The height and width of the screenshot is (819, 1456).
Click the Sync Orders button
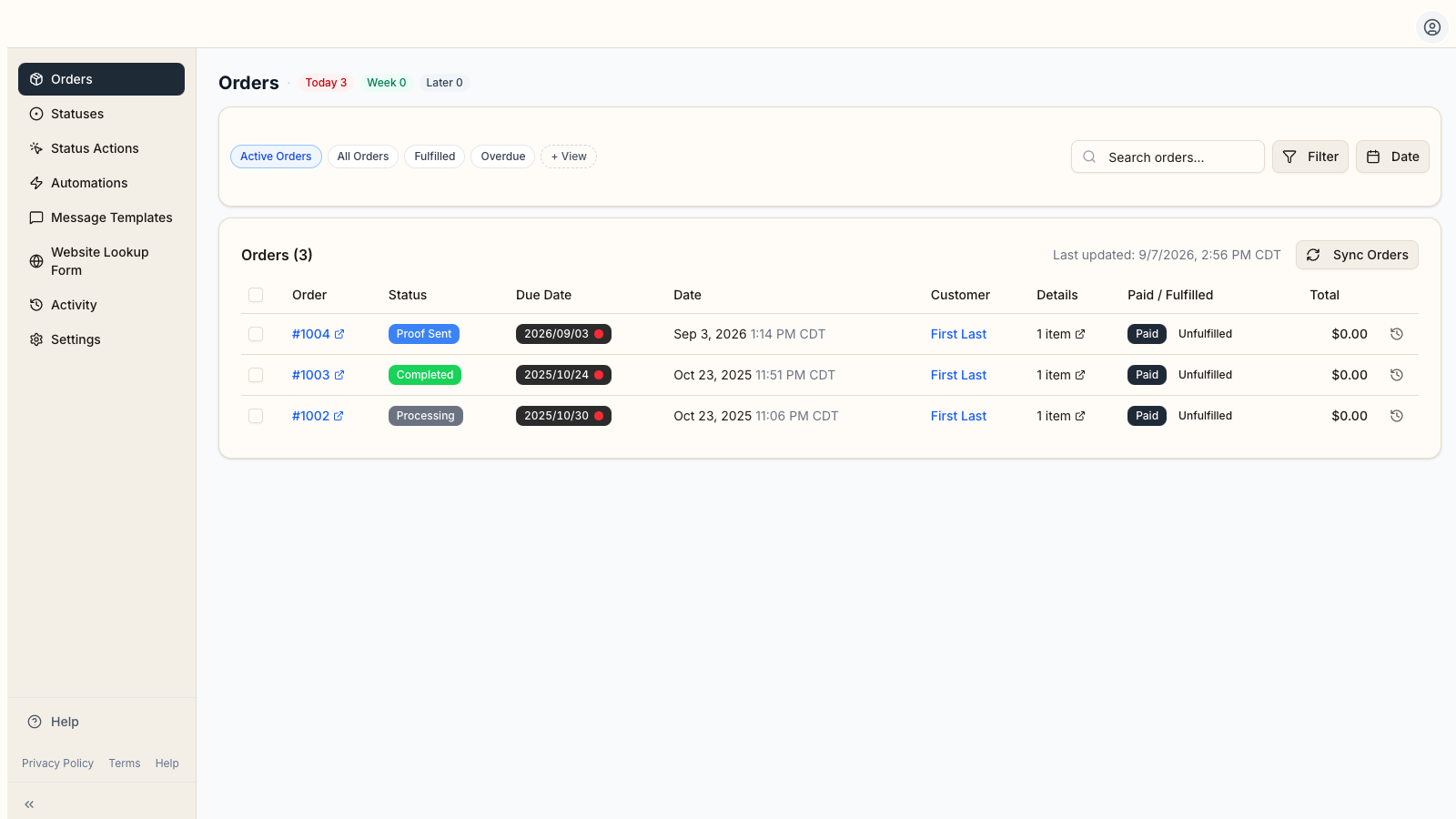pos(1357,255)
